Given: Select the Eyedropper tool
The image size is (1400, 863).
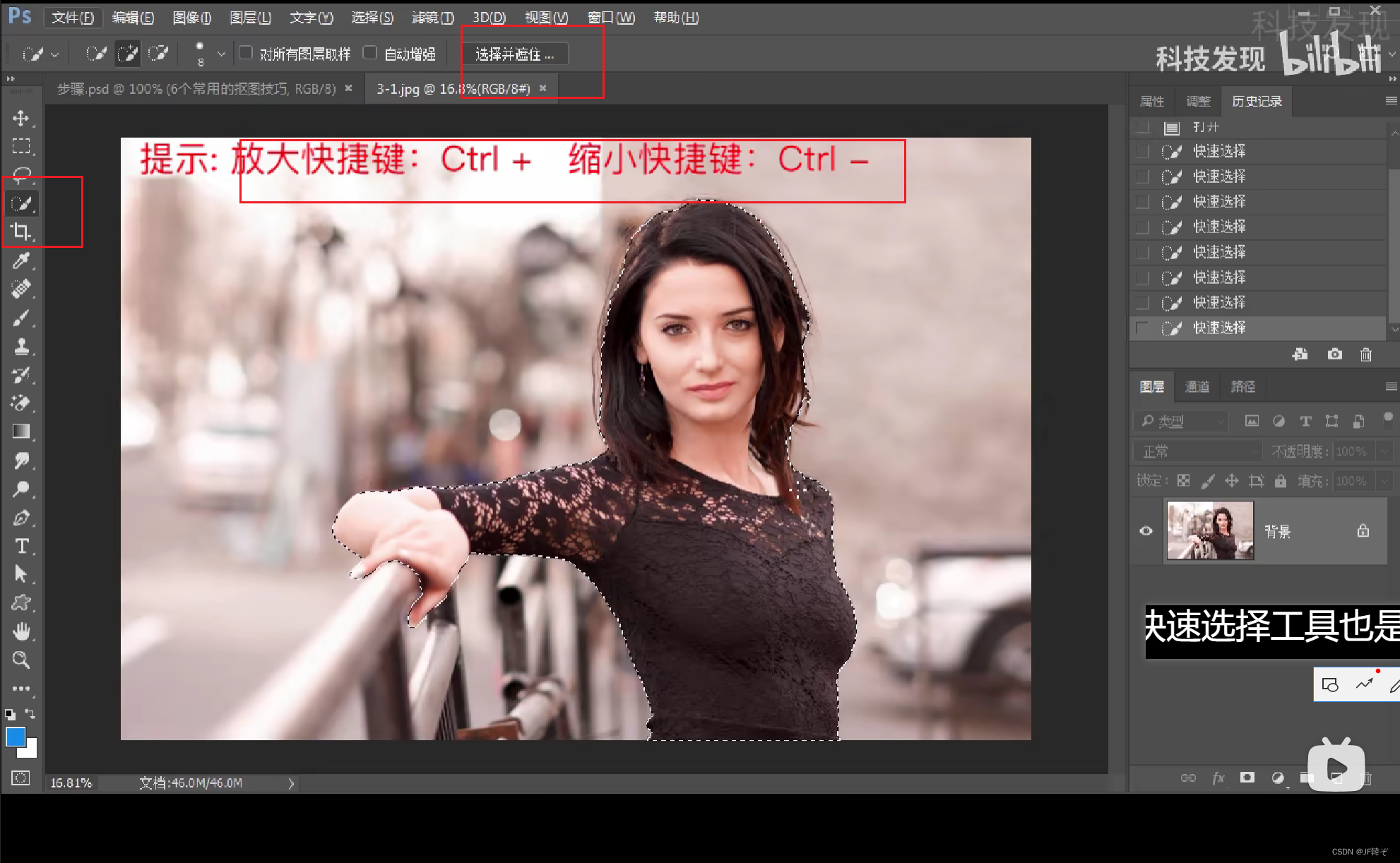Looking at the screenshot, I should pyautogui.click(x=21, y=261).
